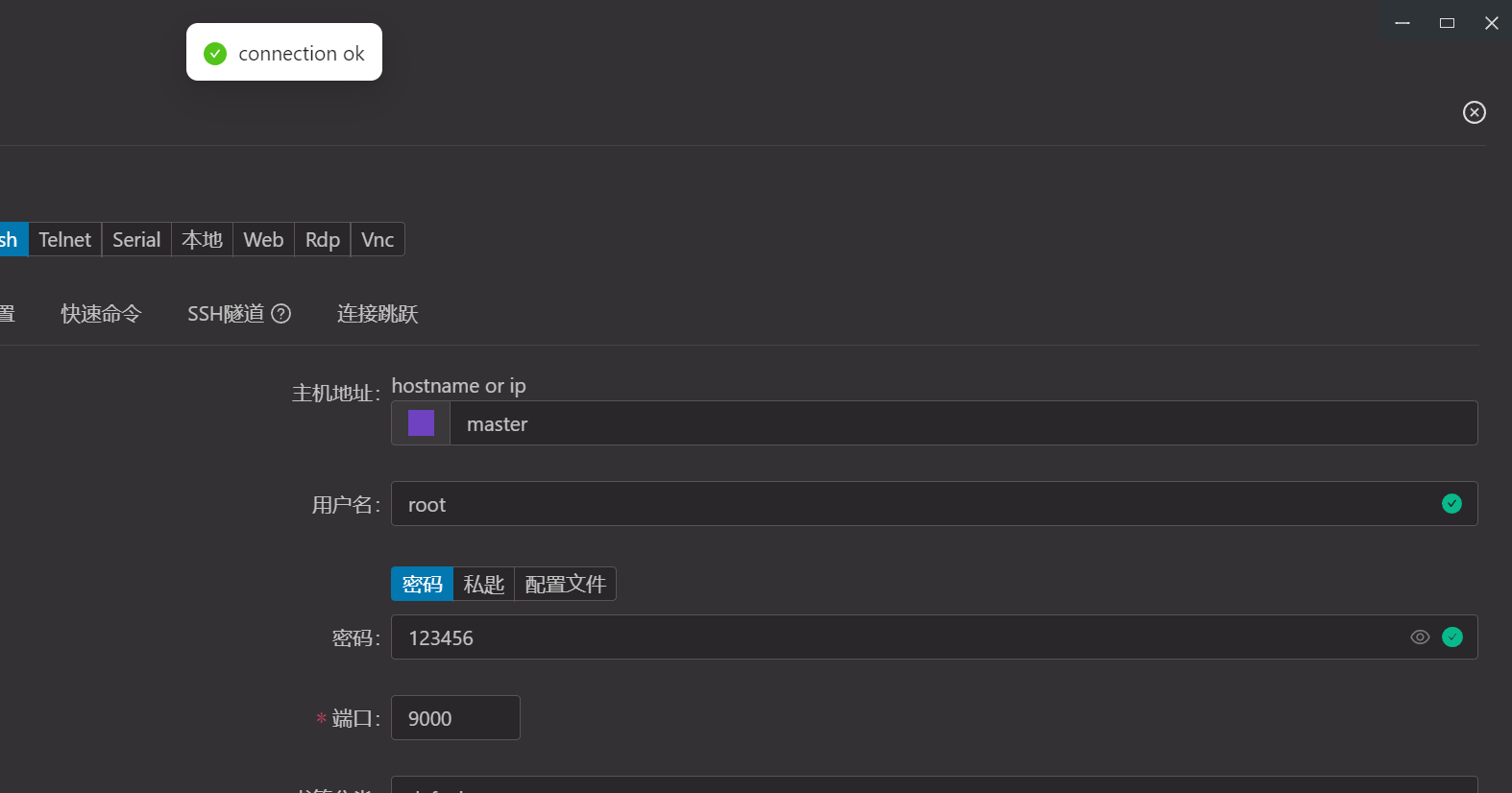Viewport: 1512px width, 793px height.
Task: Close the bookmark form with the circled X
Action: 1474,112
